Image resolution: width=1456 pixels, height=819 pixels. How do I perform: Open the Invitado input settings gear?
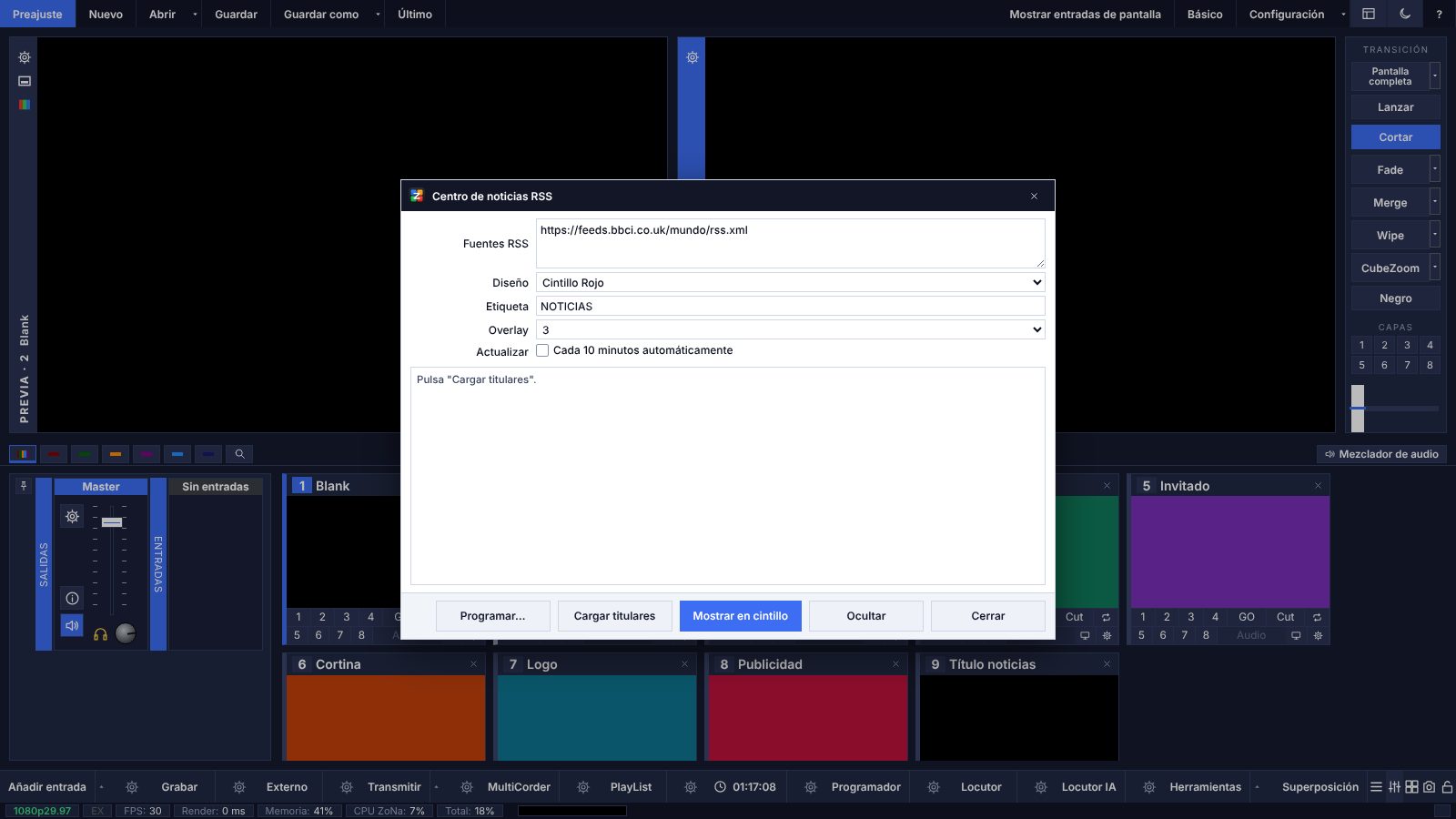click(1318, 635)
